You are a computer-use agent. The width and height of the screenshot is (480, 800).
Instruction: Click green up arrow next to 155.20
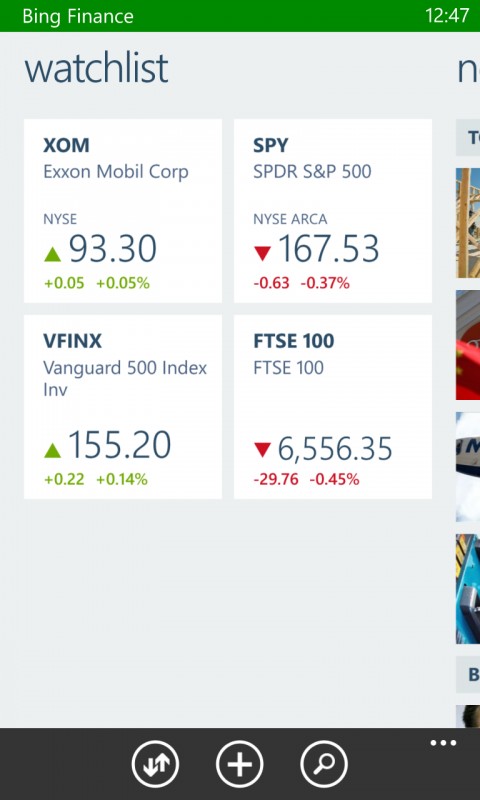coord(53,450)
